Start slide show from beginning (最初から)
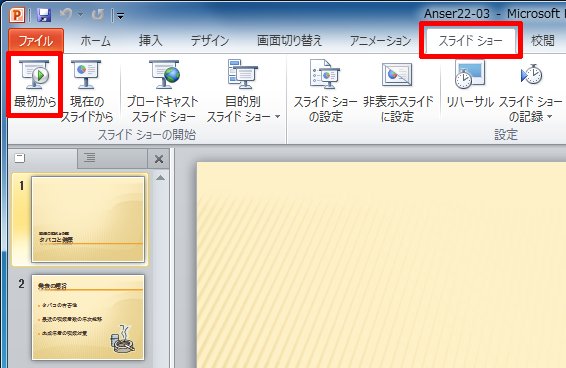 coord(35,85)
